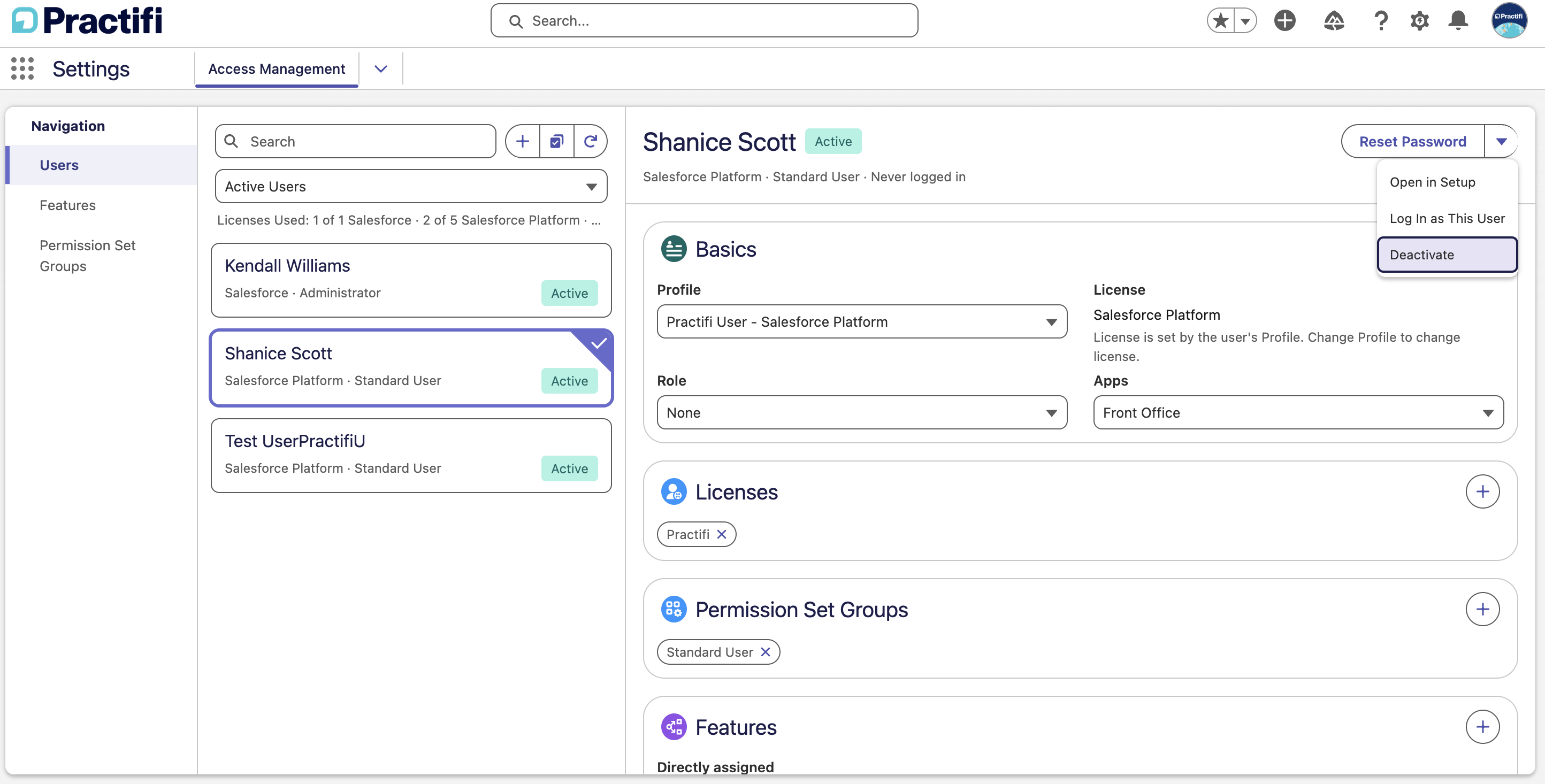Open the help question mark icon
This screenshot has width=1545, height=784.
pyautogui.click(x=1381, y=21)
